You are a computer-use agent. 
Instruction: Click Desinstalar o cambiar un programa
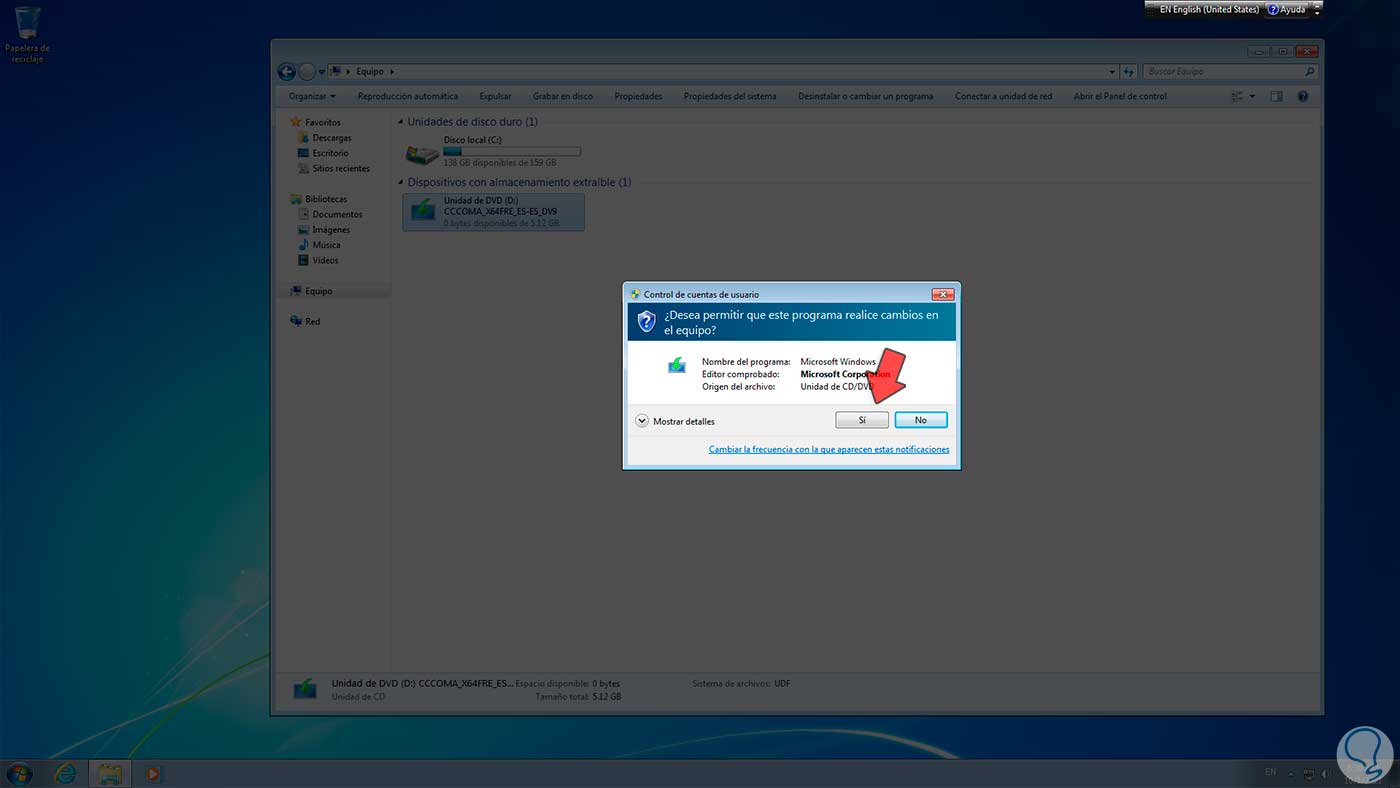(866, 97)
